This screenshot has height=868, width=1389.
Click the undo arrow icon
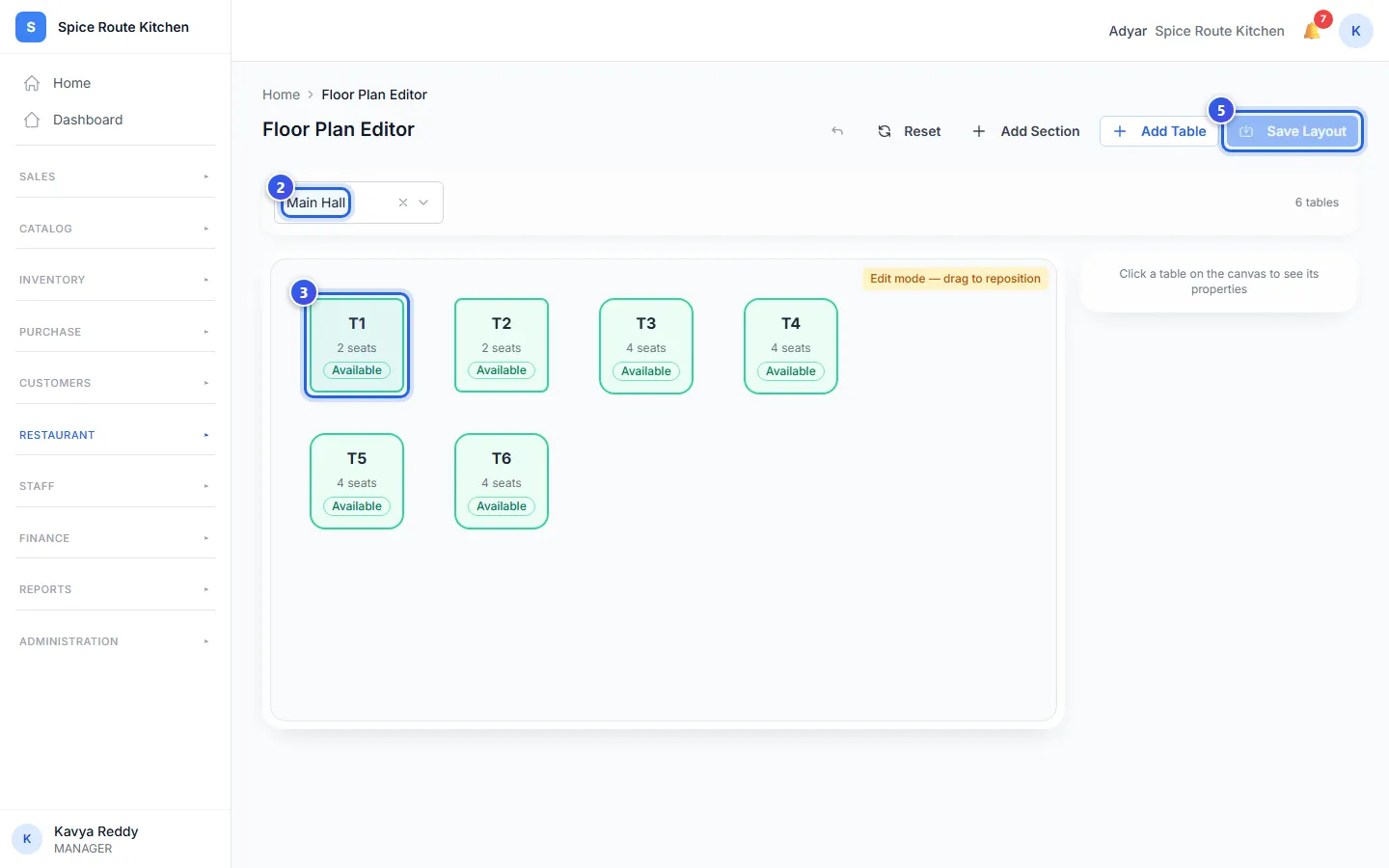coord(837,131)
